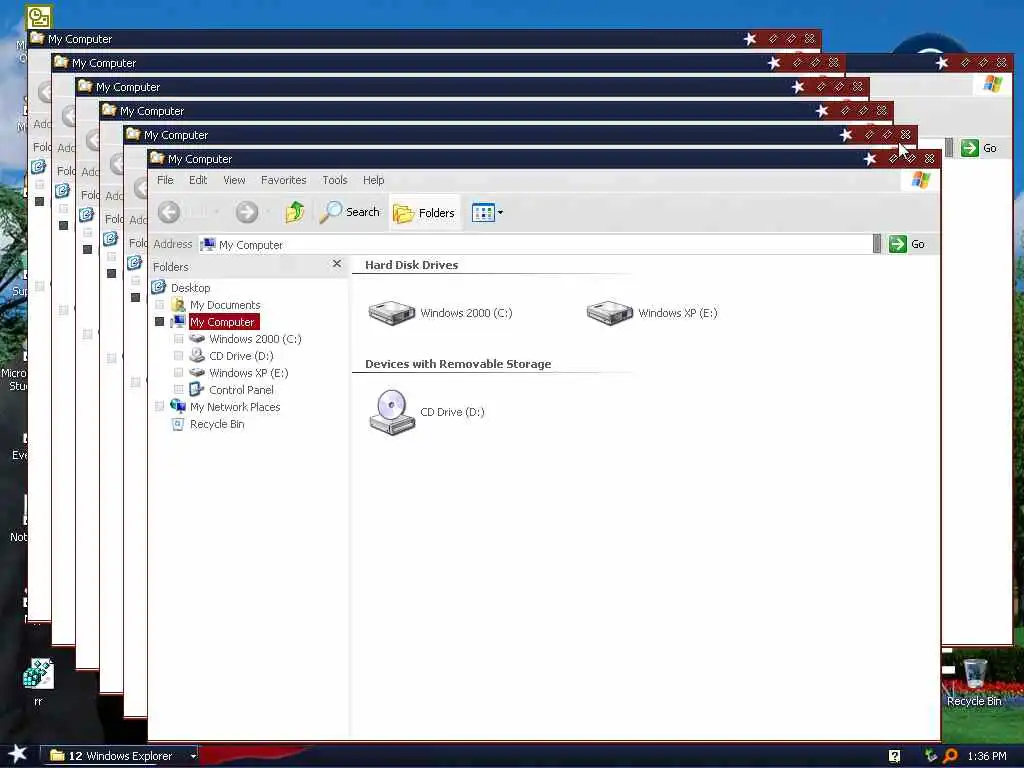Screen dimensions: 1024x768
Task: Collapse the My Computer tree node
Action: click(159, 321)
